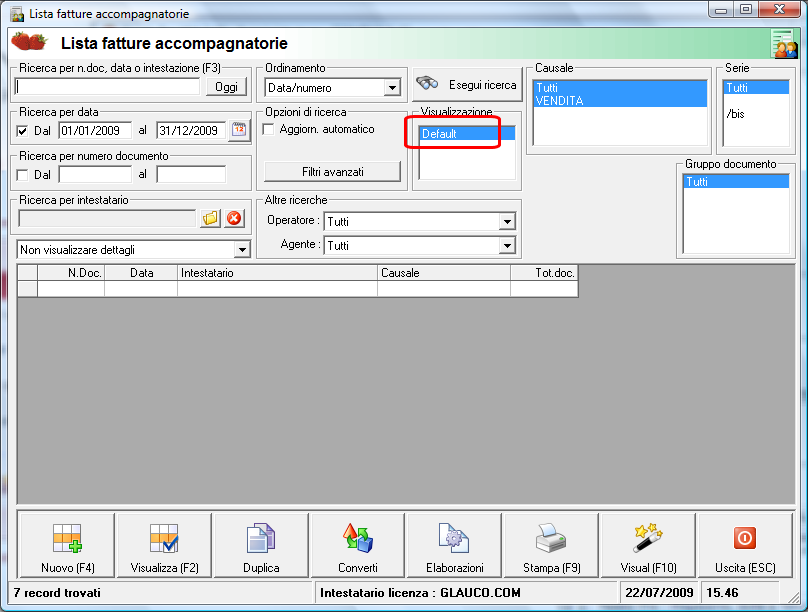This screenshot has width=808, height=612.
Task: Click the document number Dal input field
Action: pos(95,175)
